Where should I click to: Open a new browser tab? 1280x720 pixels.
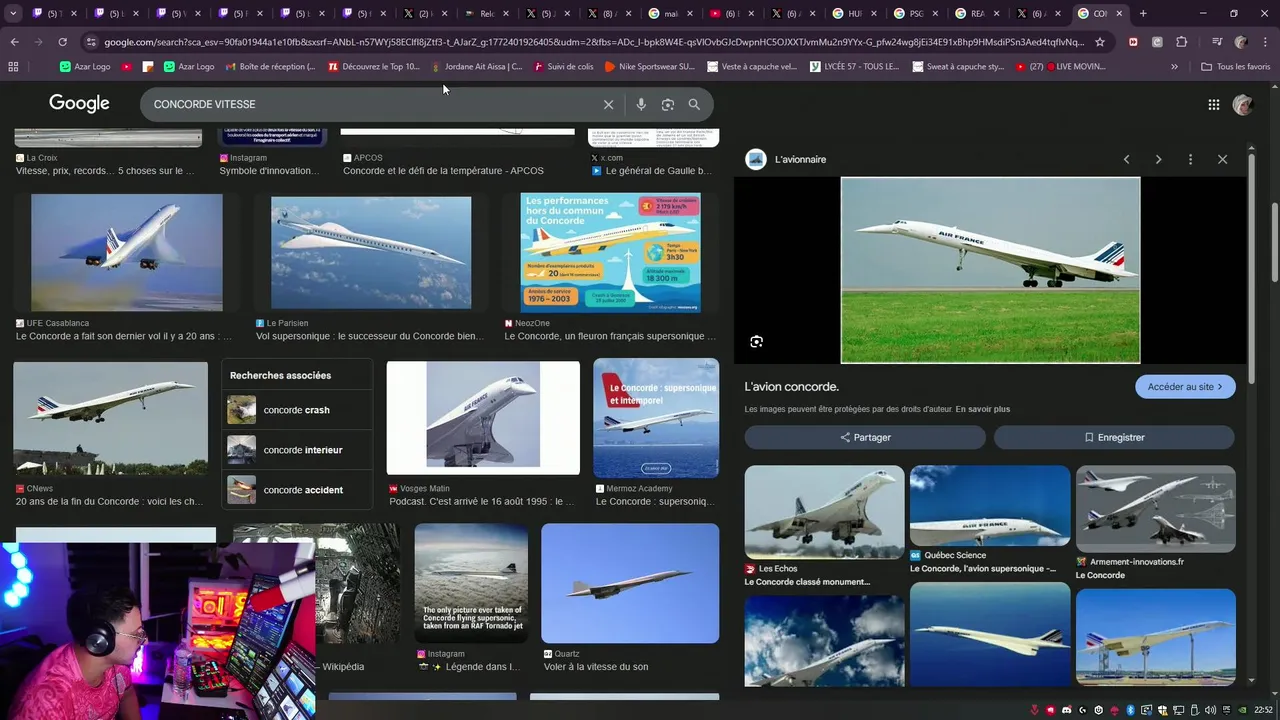(1143, 13)
